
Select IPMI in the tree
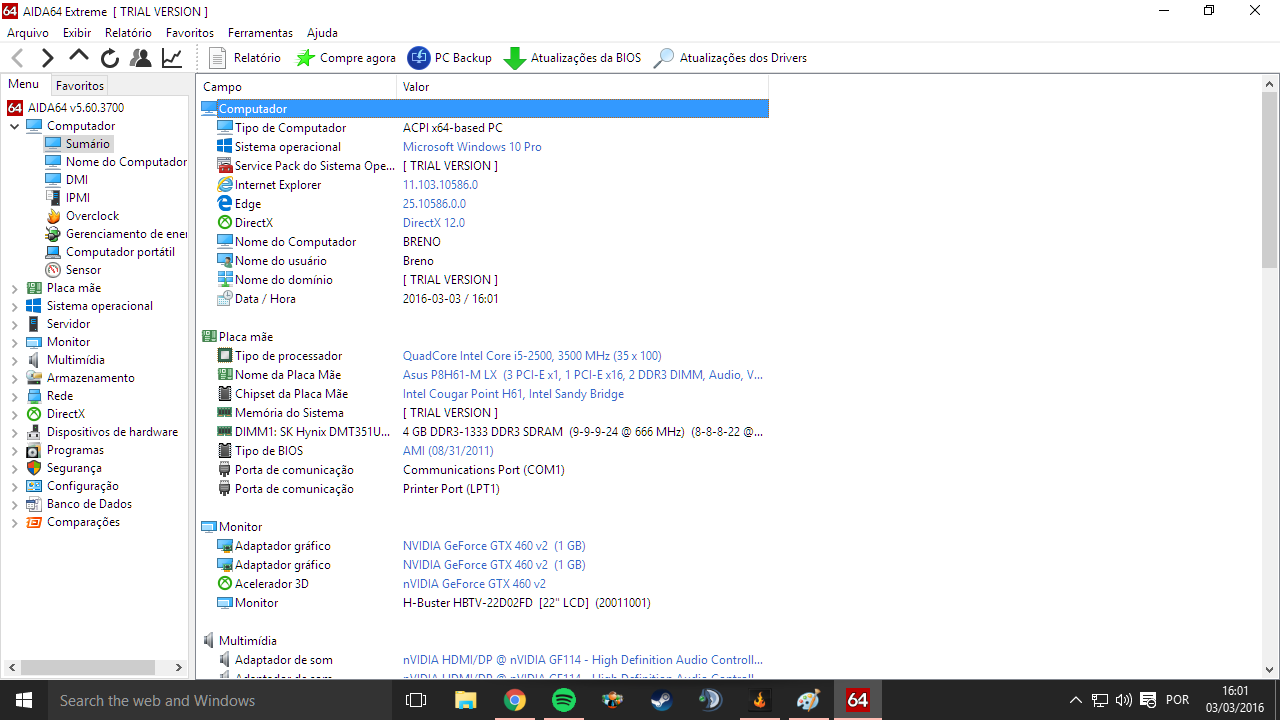78,198
